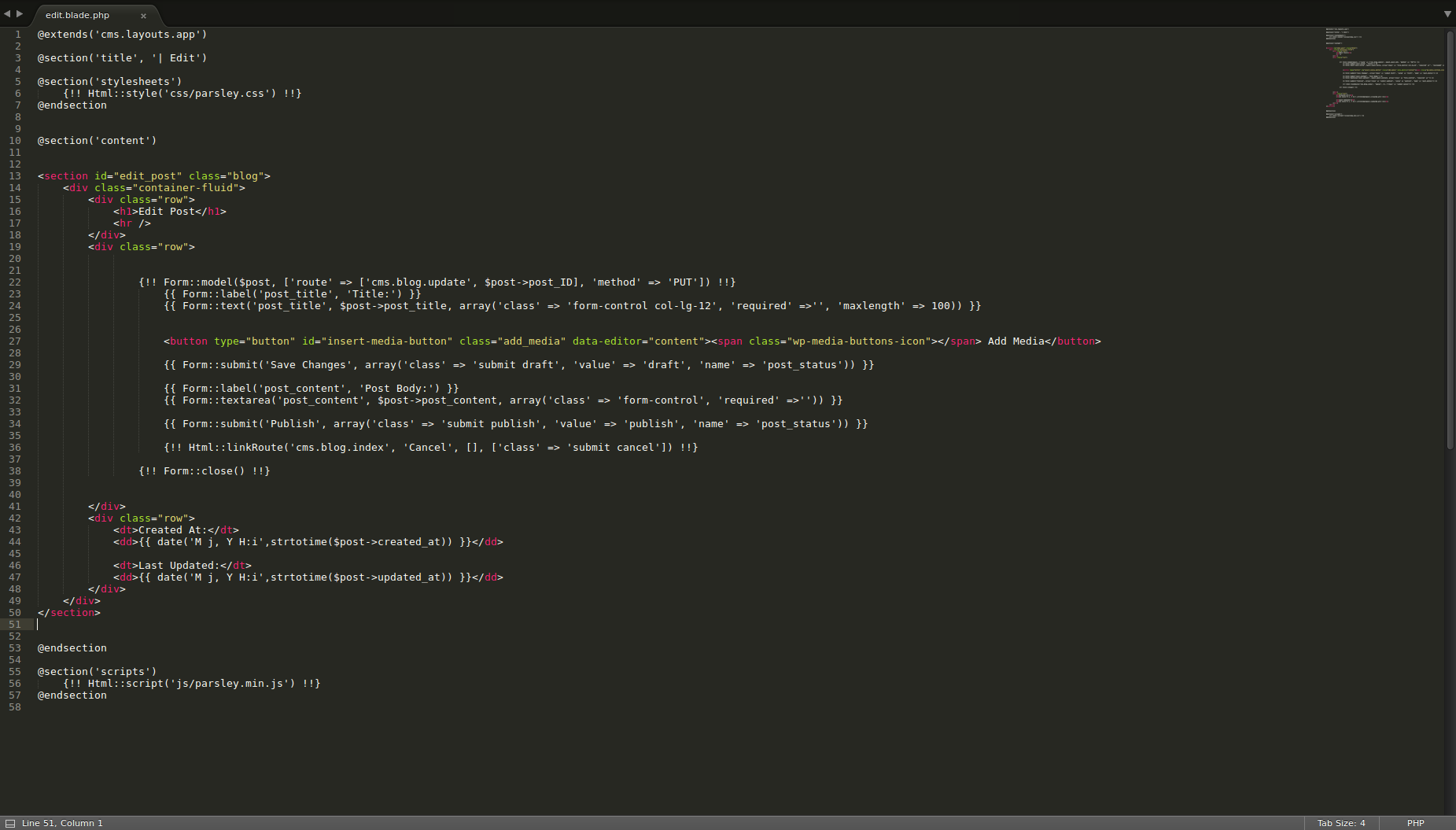Viewport: 1456px width, 830px height.
Task: Click the Form::close() line
Action: (205, 471)
